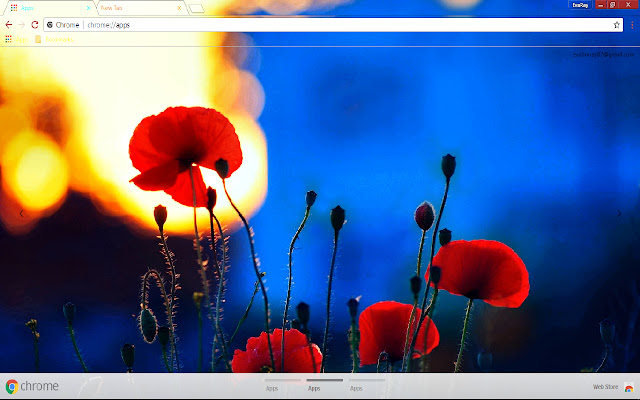Click the Chrome logo in bottom bar

point(32,386)
